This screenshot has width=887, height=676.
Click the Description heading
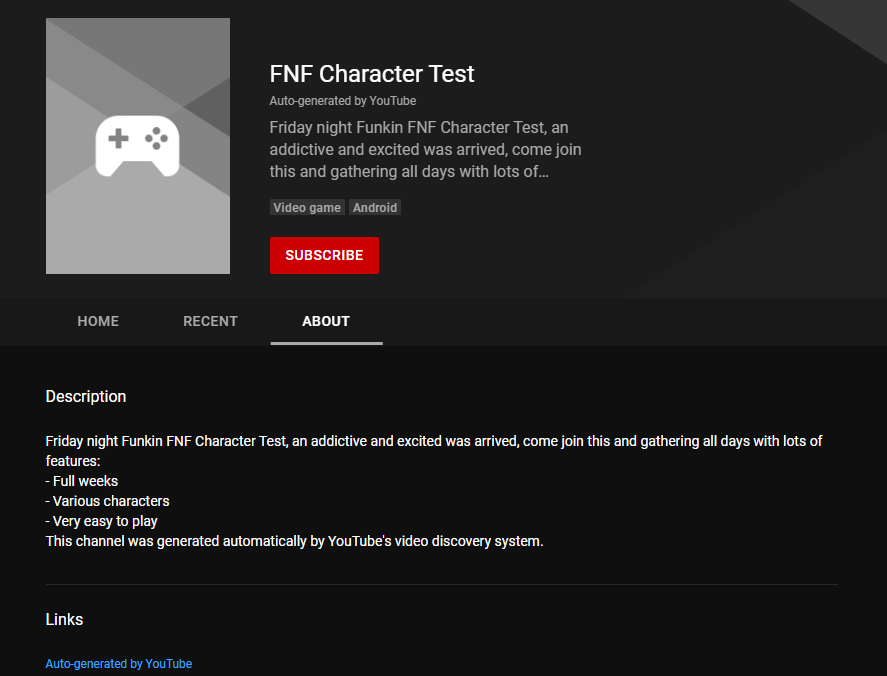[x=86, y=396]
